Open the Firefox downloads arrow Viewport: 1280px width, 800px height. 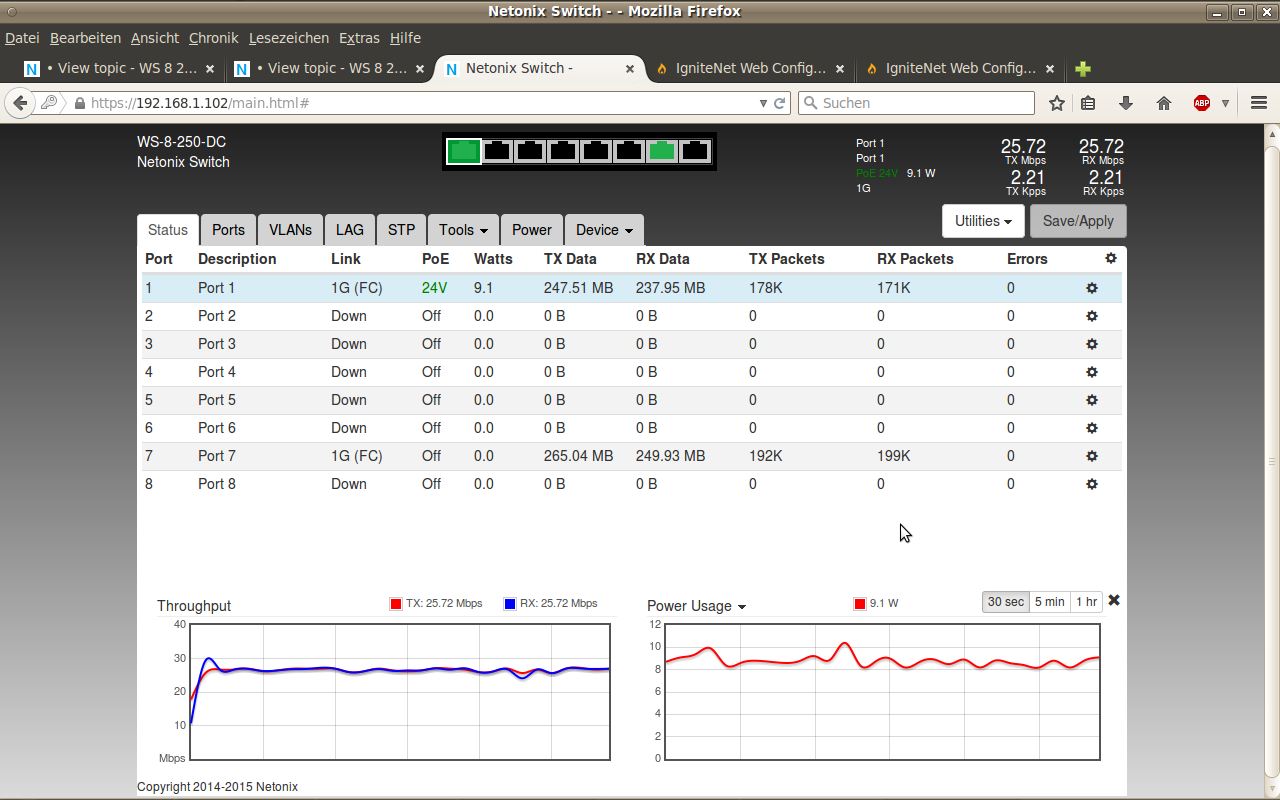pyautogui.click(x=1126, y=103)
